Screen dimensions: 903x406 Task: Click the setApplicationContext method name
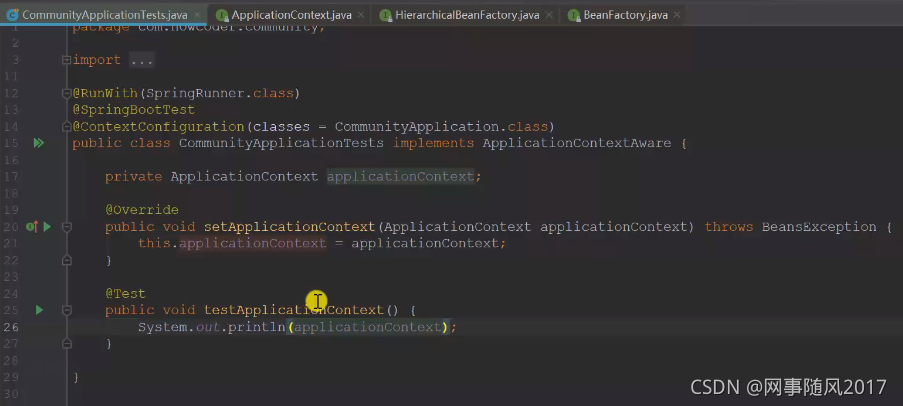(289, 227)
